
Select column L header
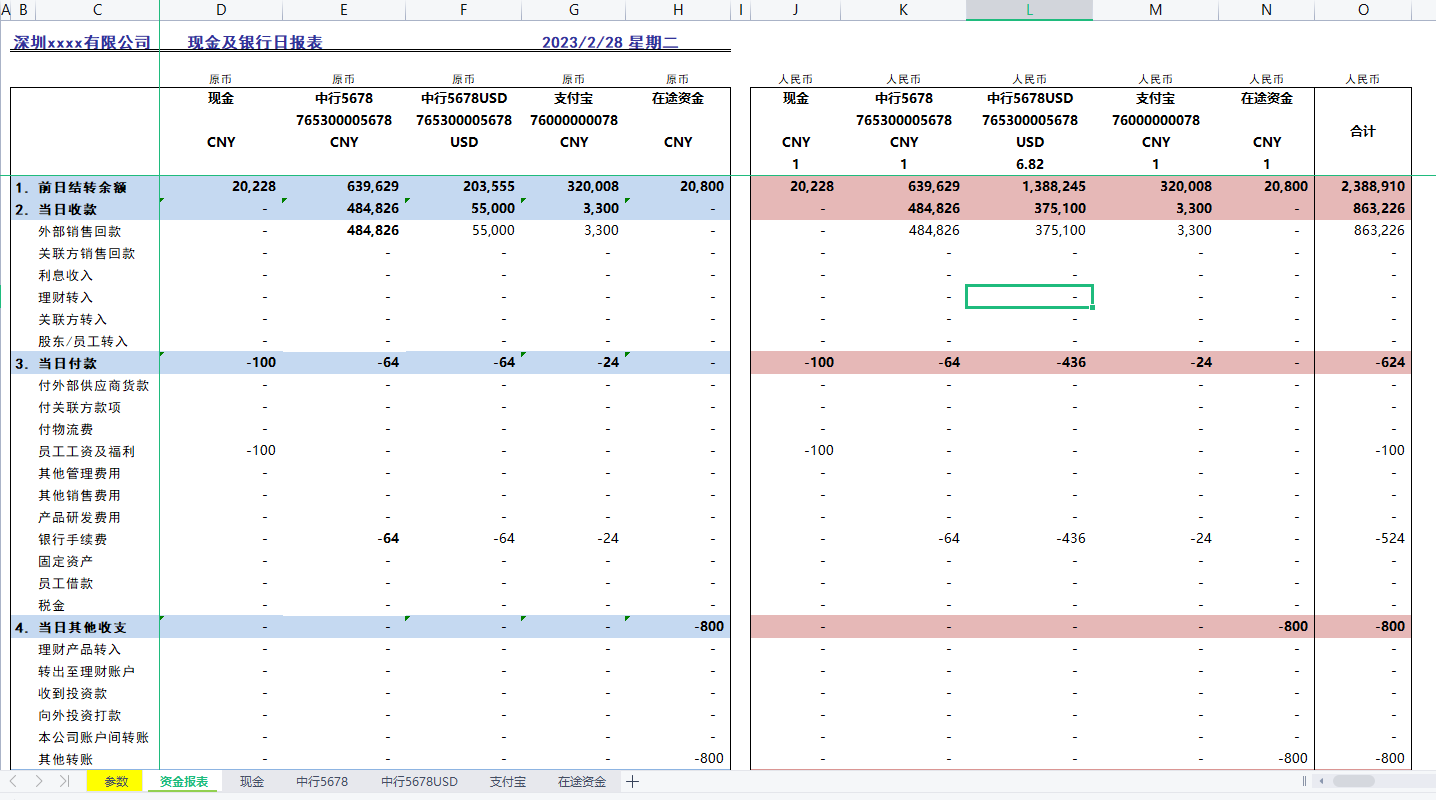pos(1029,10)
